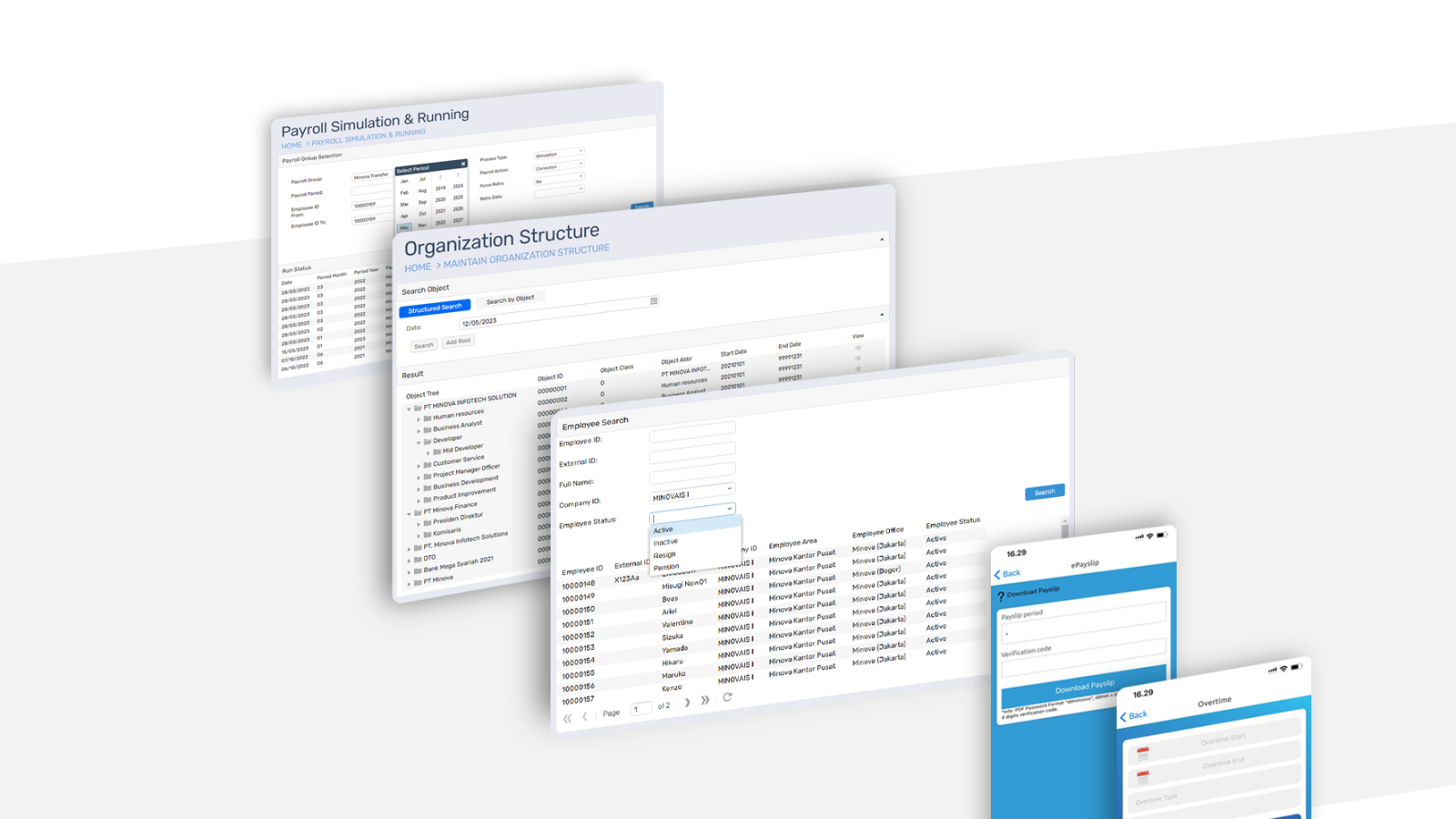Viewport: 1456px width, 819px height.
Task: Click Search in the Employee Search window
Action: pos(1045,492)
